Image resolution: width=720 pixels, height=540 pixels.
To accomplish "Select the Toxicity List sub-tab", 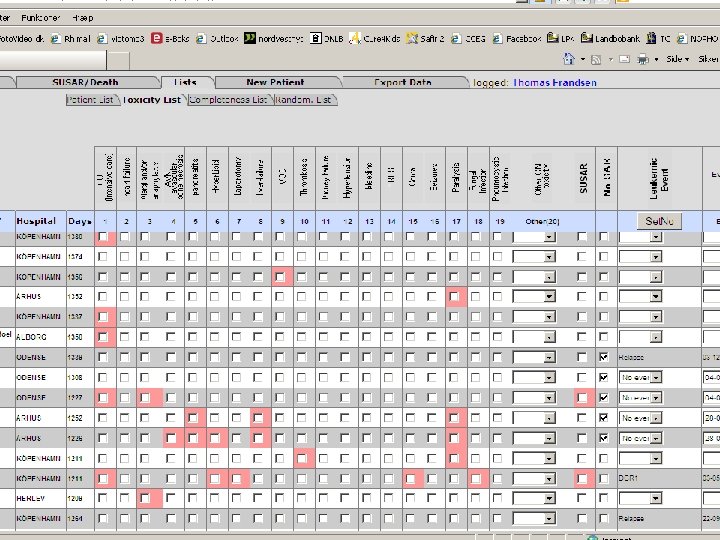I will 152,100.
